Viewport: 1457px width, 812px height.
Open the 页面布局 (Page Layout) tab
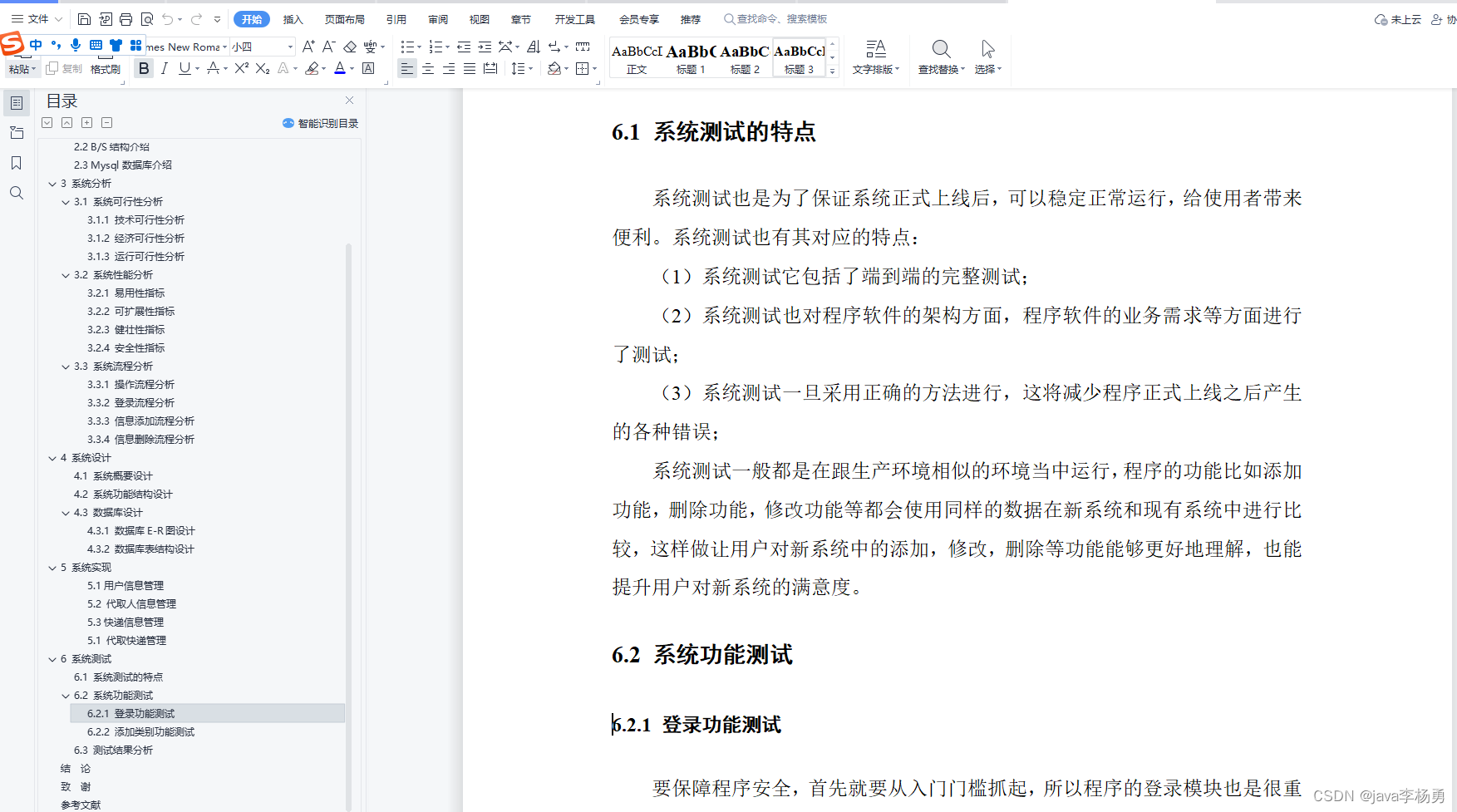pyautogui.click(x=345, y=19)
